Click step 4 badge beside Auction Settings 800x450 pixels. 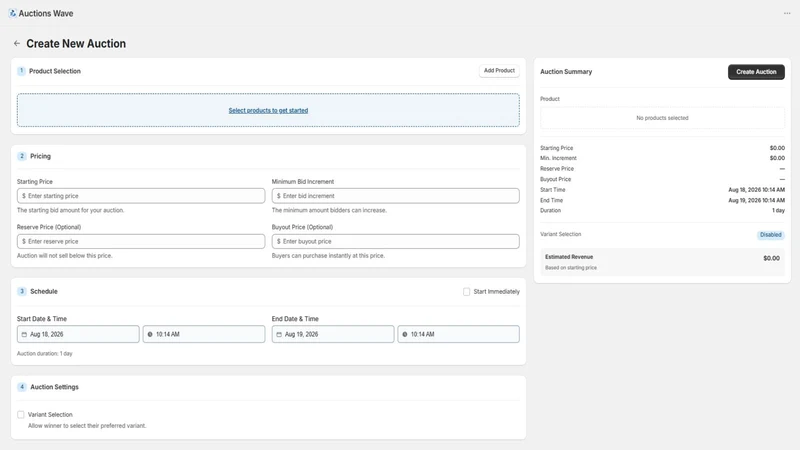[x=21, y=387]
